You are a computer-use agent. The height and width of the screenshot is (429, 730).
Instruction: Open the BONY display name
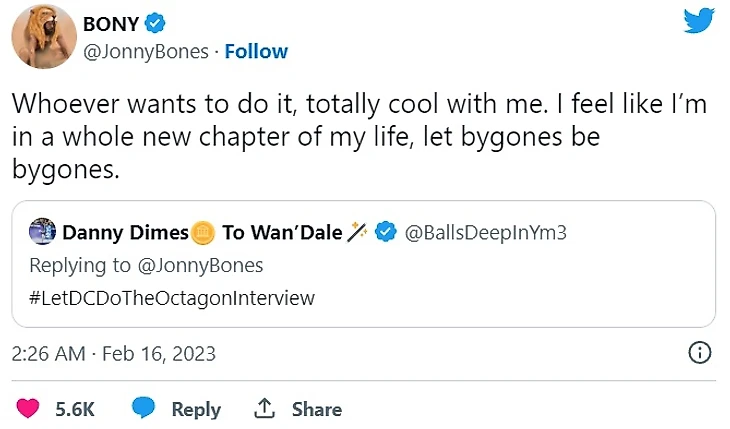(110, 23)
